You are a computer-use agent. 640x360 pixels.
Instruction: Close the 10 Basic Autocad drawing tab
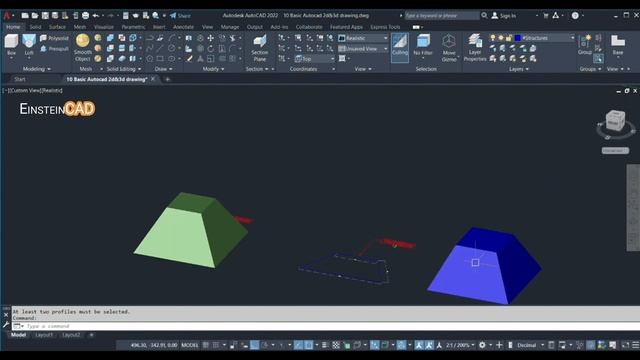click(x=153, y=79)
